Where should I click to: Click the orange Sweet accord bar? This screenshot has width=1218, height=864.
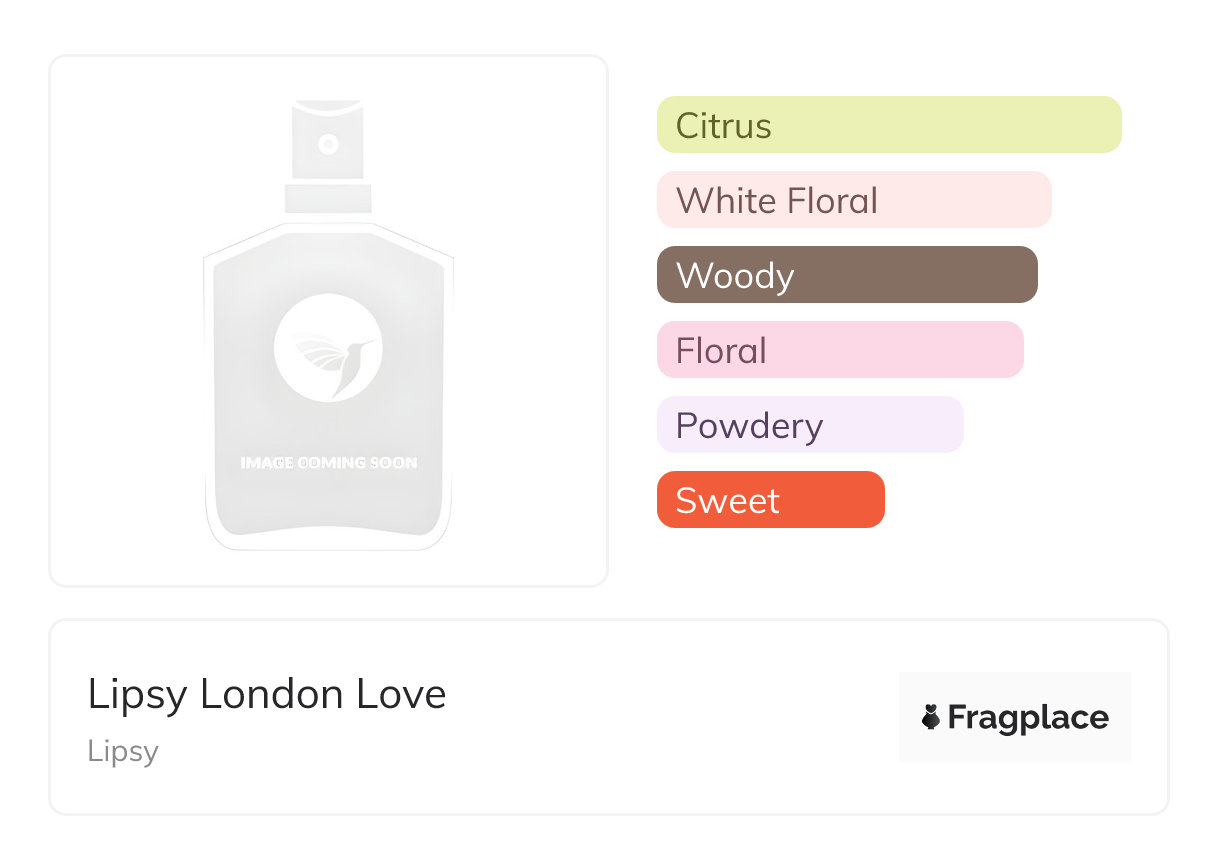tap(770, 500)
